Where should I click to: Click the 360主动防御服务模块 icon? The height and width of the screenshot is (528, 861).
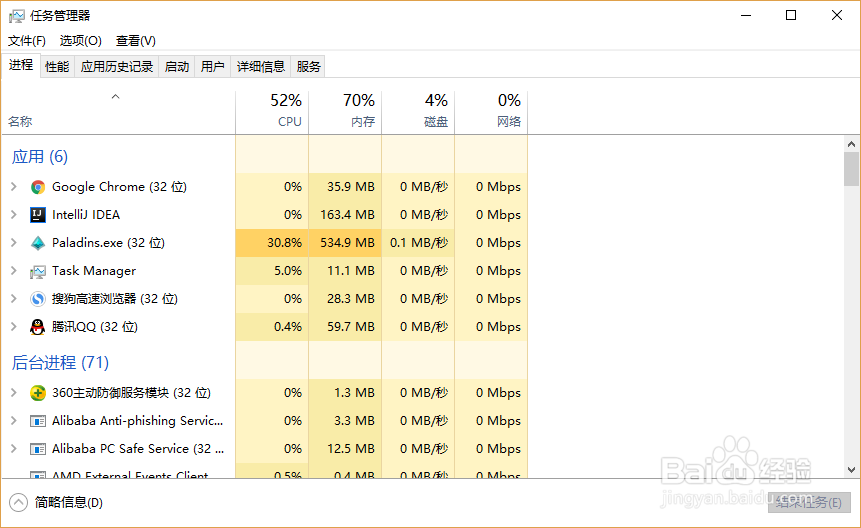38,393
